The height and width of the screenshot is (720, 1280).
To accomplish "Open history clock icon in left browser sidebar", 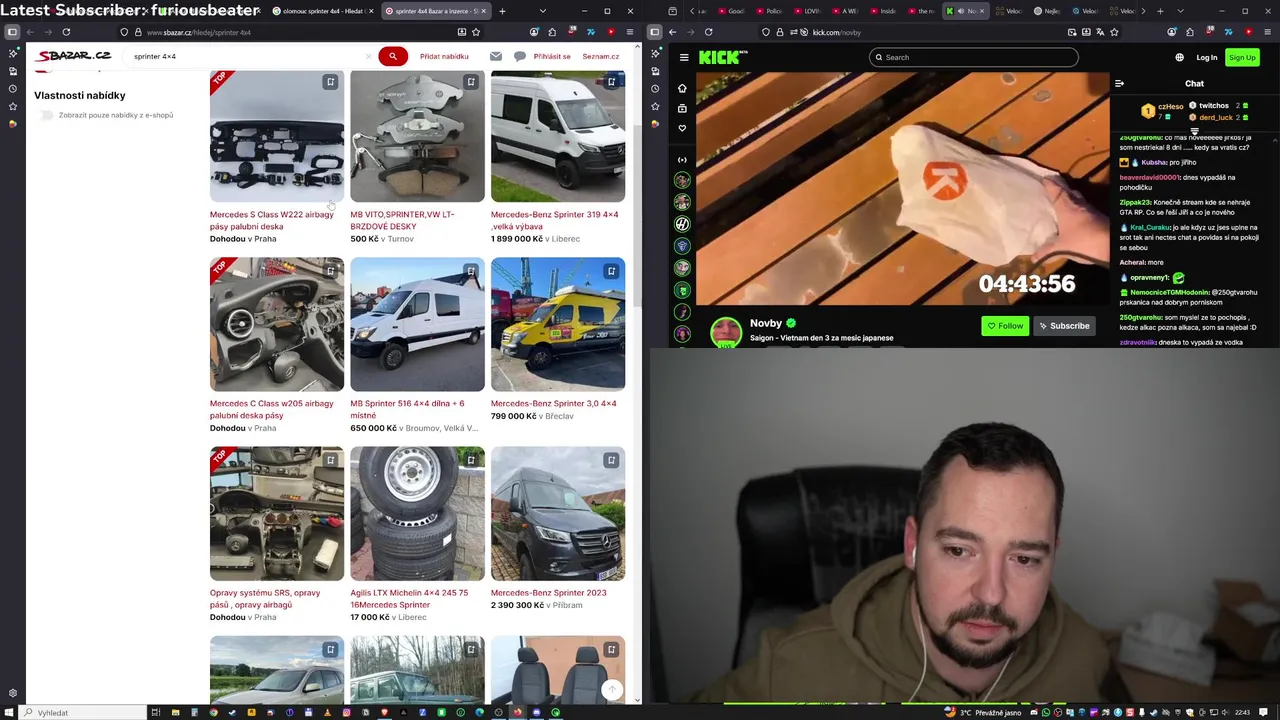I will (x=13, y=88).
